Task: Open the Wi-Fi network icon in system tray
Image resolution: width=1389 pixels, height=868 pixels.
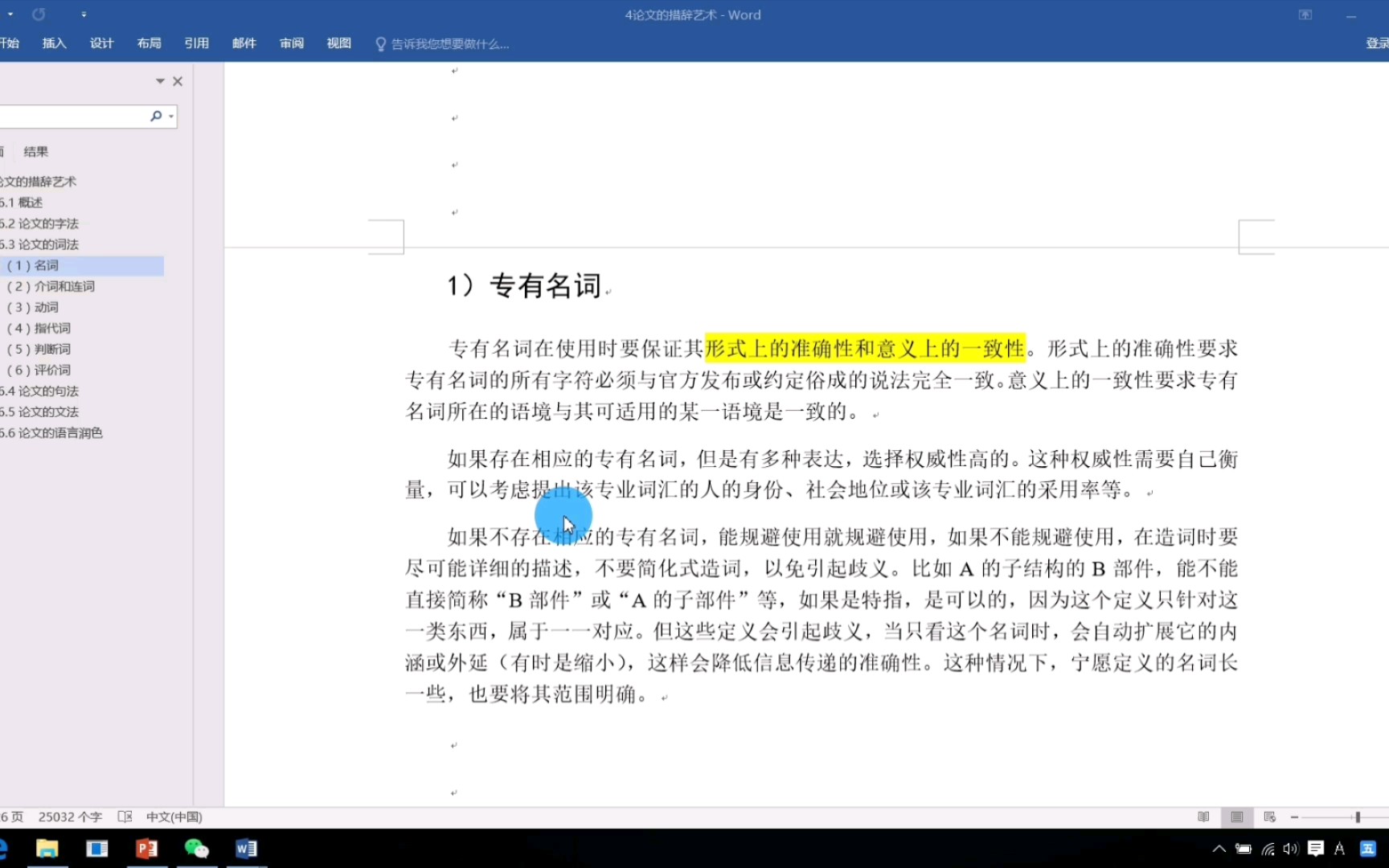Action: 1268,849
